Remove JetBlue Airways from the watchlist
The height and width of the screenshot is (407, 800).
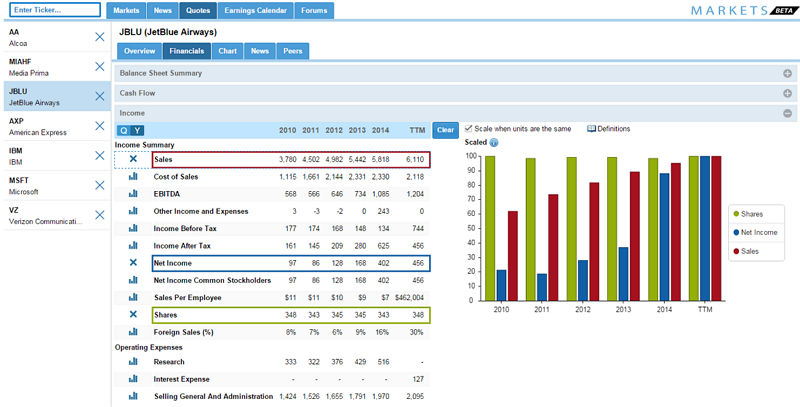coord(100,96)
